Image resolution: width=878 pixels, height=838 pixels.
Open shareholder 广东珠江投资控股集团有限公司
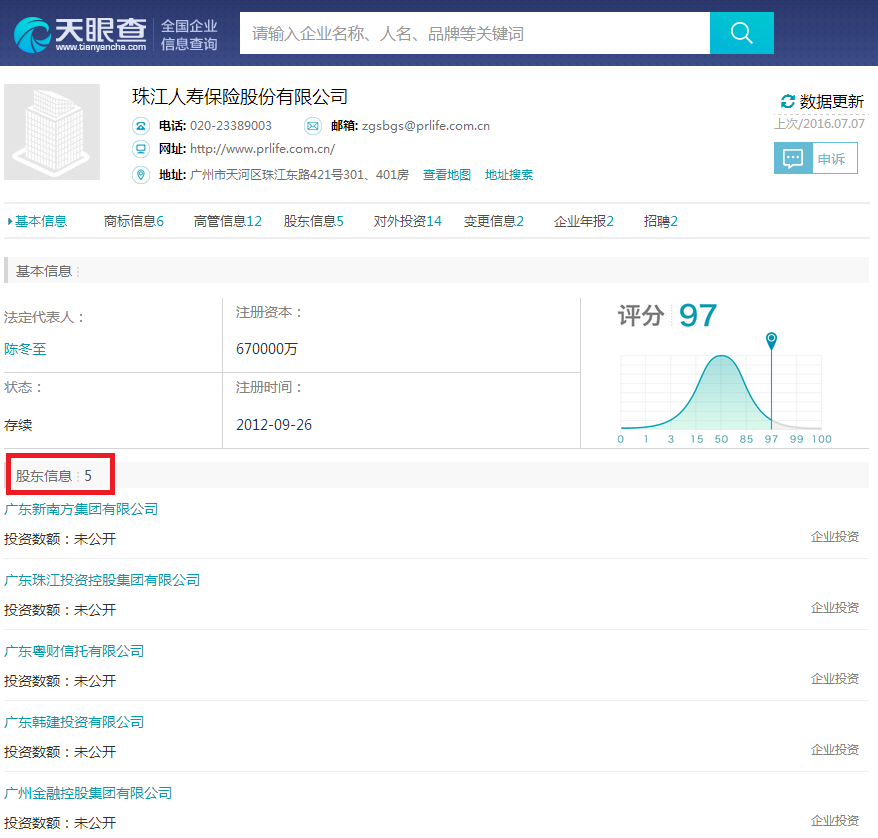[102, 580]
